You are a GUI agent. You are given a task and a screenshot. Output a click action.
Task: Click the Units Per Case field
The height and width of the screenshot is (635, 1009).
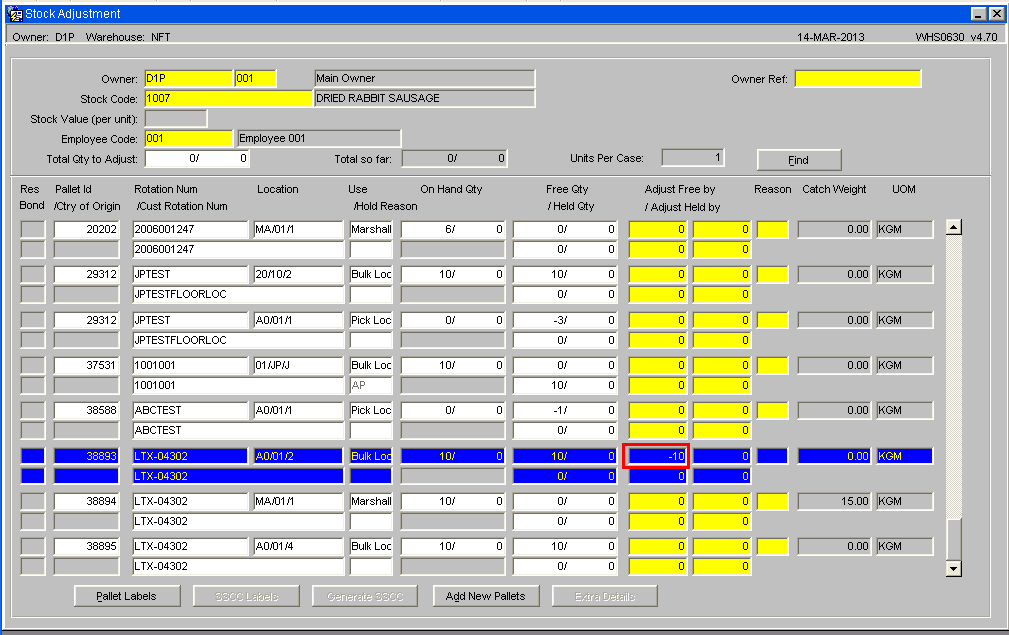pos(693,158)
